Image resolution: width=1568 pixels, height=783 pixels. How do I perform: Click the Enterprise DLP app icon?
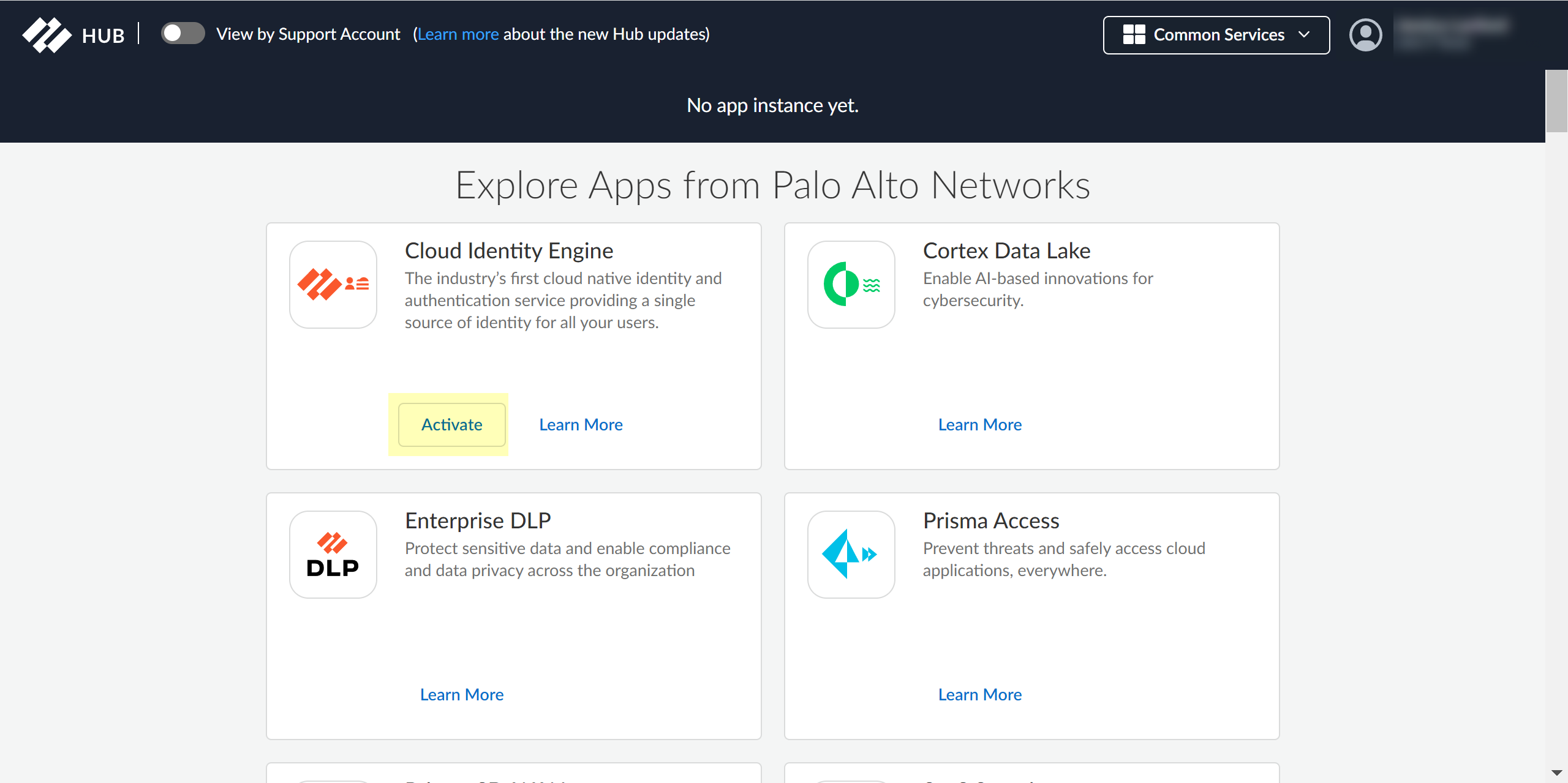pyautogui.click(x=333, y=554)
